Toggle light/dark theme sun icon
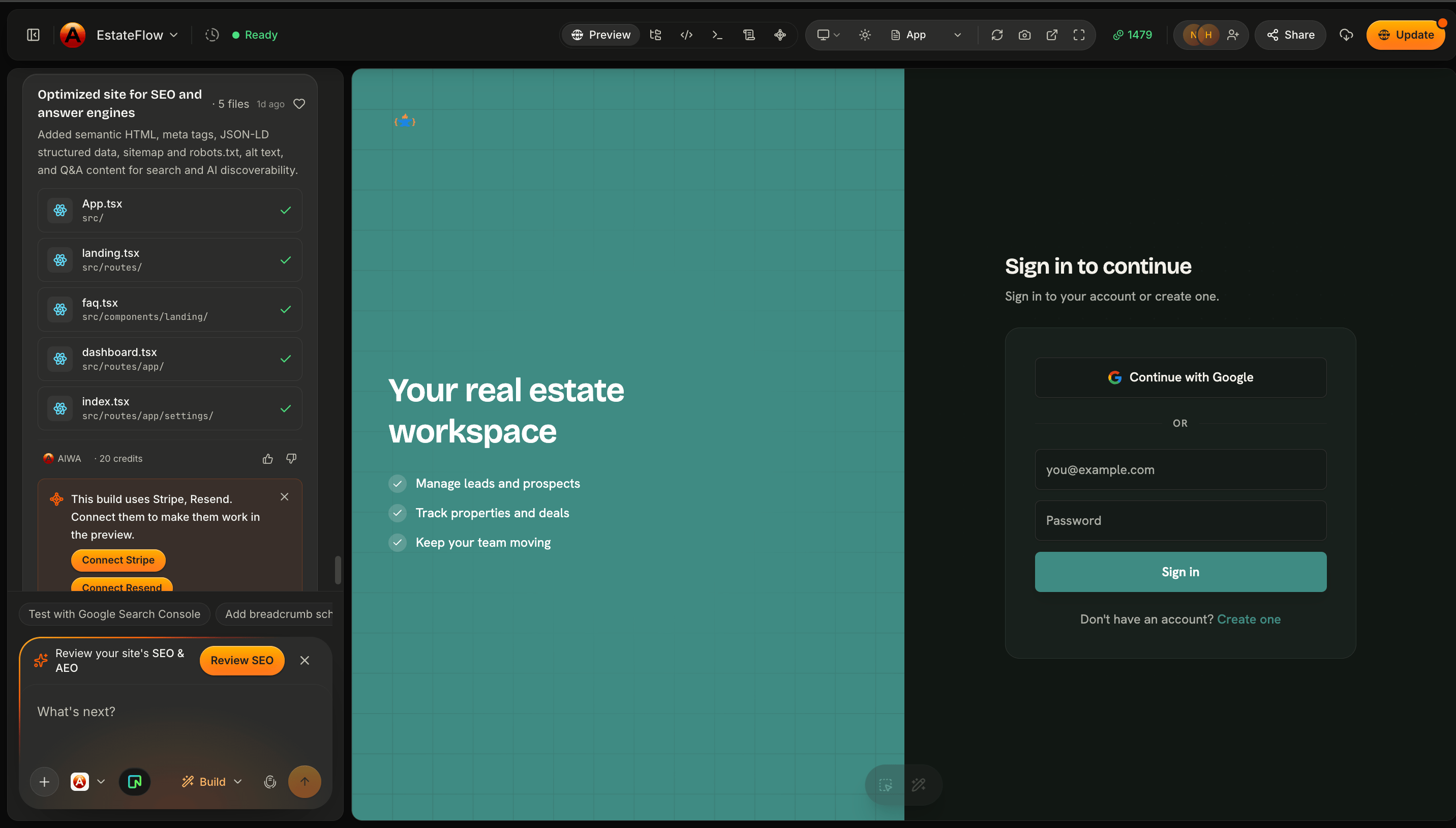1456x828 pixels. [865, 35]
